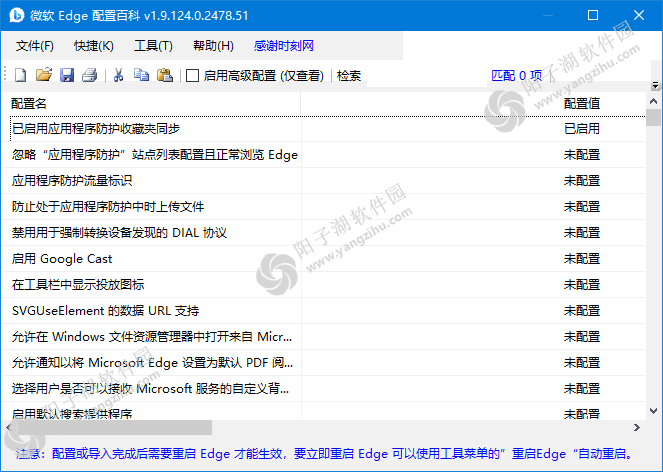Click the 配置值 column header
This screenshot has width=663, height=472.
tap(582, 103)
